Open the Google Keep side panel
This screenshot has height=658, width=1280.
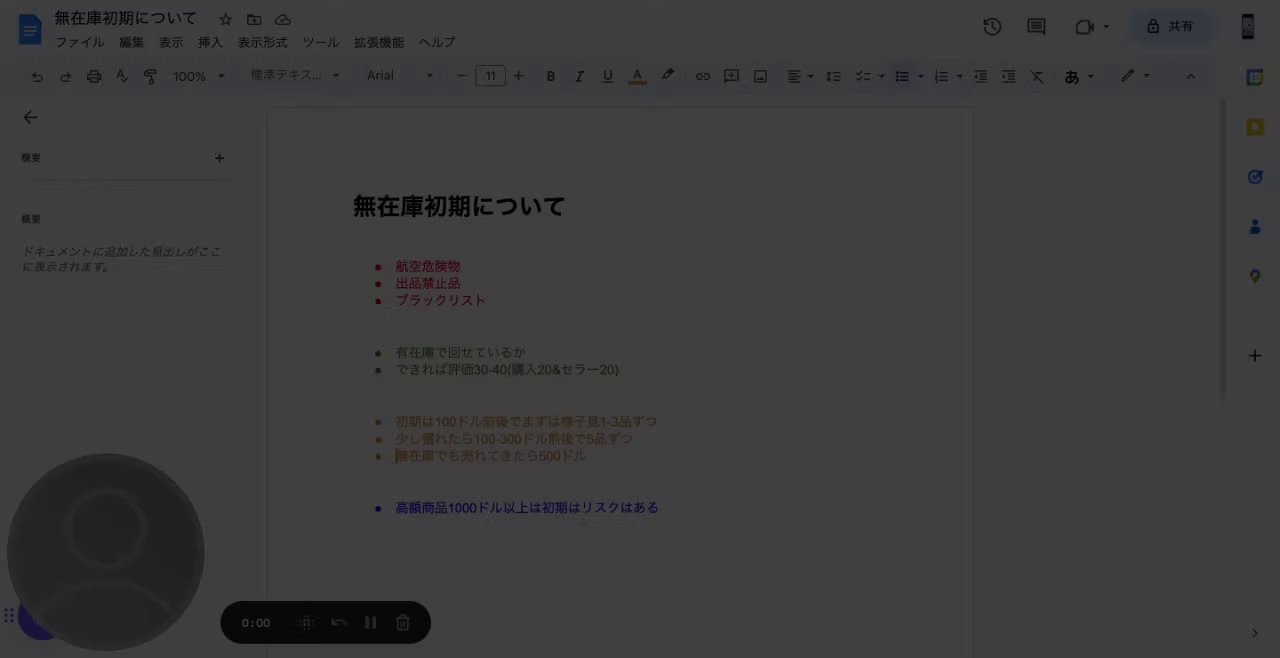click(x=1255, y=127)
